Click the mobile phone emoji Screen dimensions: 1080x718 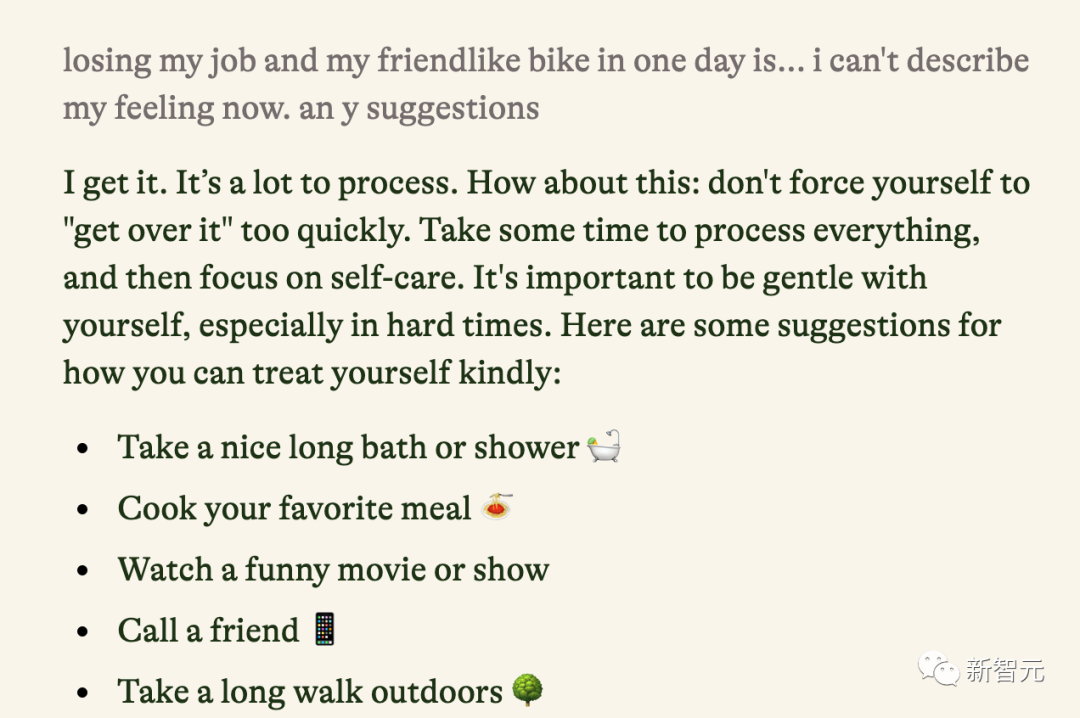[x=324, y=629]
